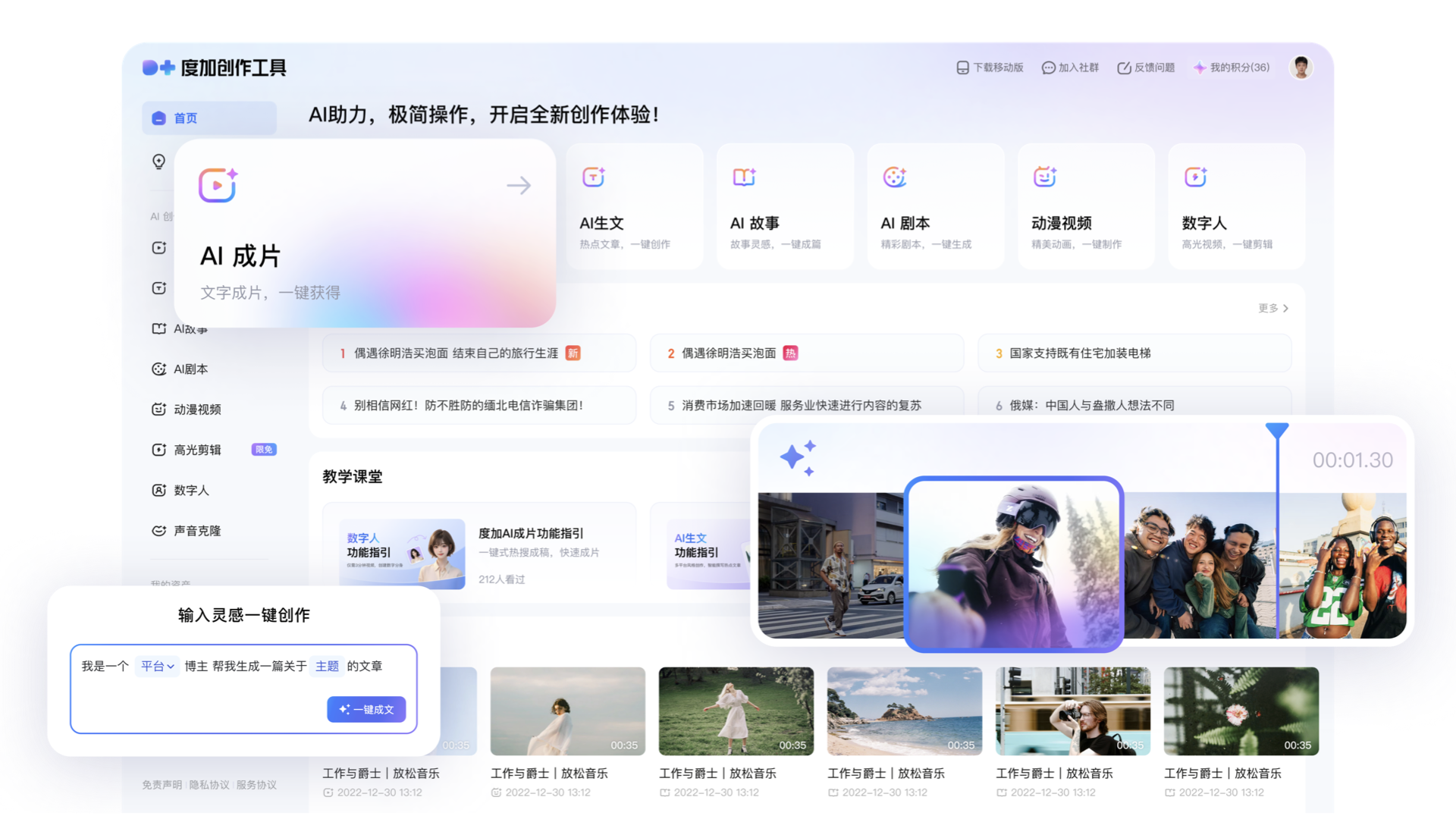The height and width of the screenshot is (819, 1456).
Task: Open the beach coastline video thumbnail
Action: (904, 711)
